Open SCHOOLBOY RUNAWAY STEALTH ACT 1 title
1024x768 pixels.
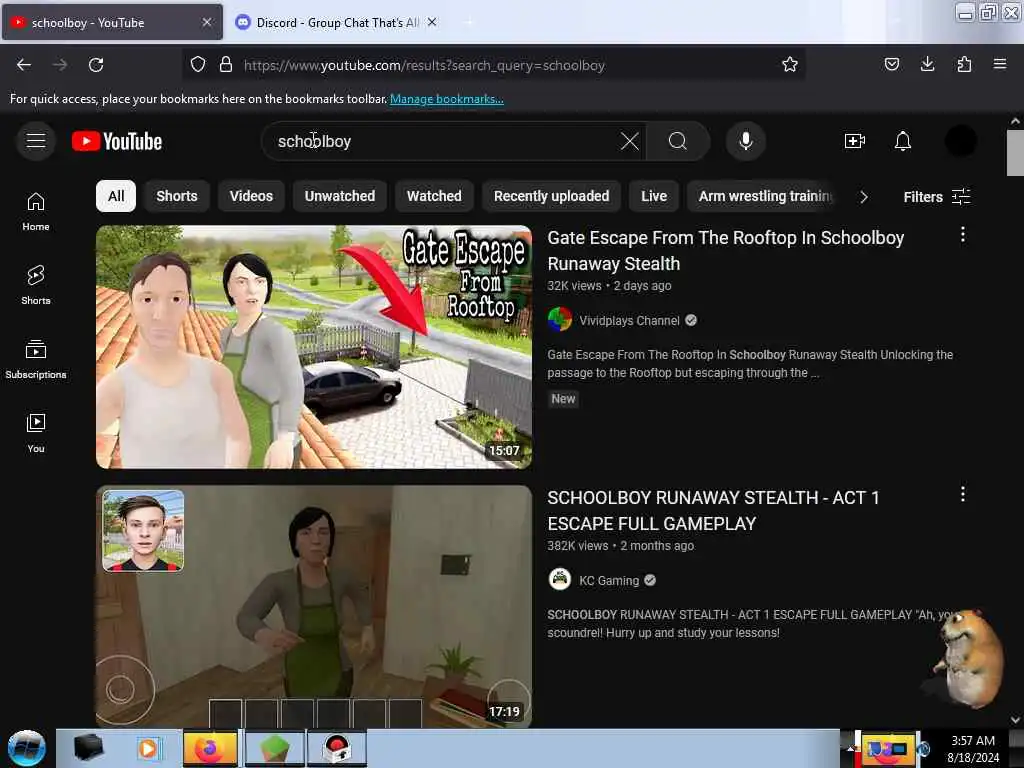click(713, 510)
